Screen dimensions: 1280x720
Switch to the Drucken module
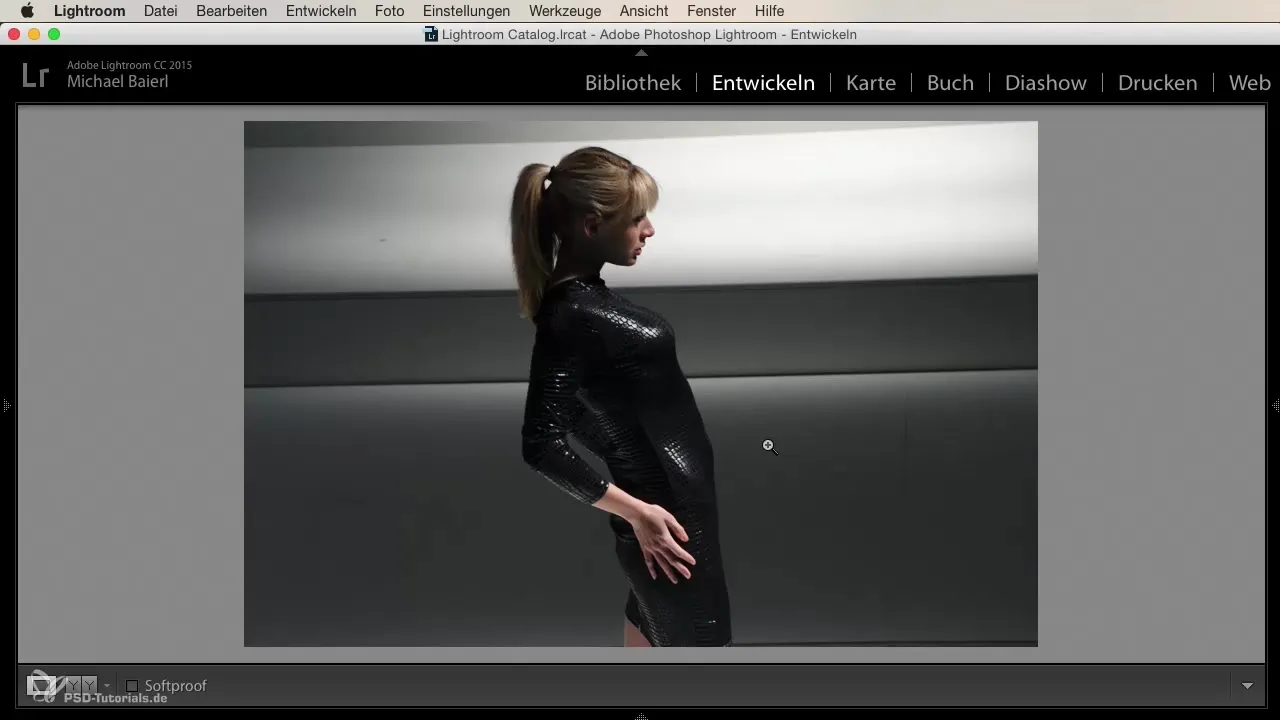pyautogui.click(x=1158, y=83)
